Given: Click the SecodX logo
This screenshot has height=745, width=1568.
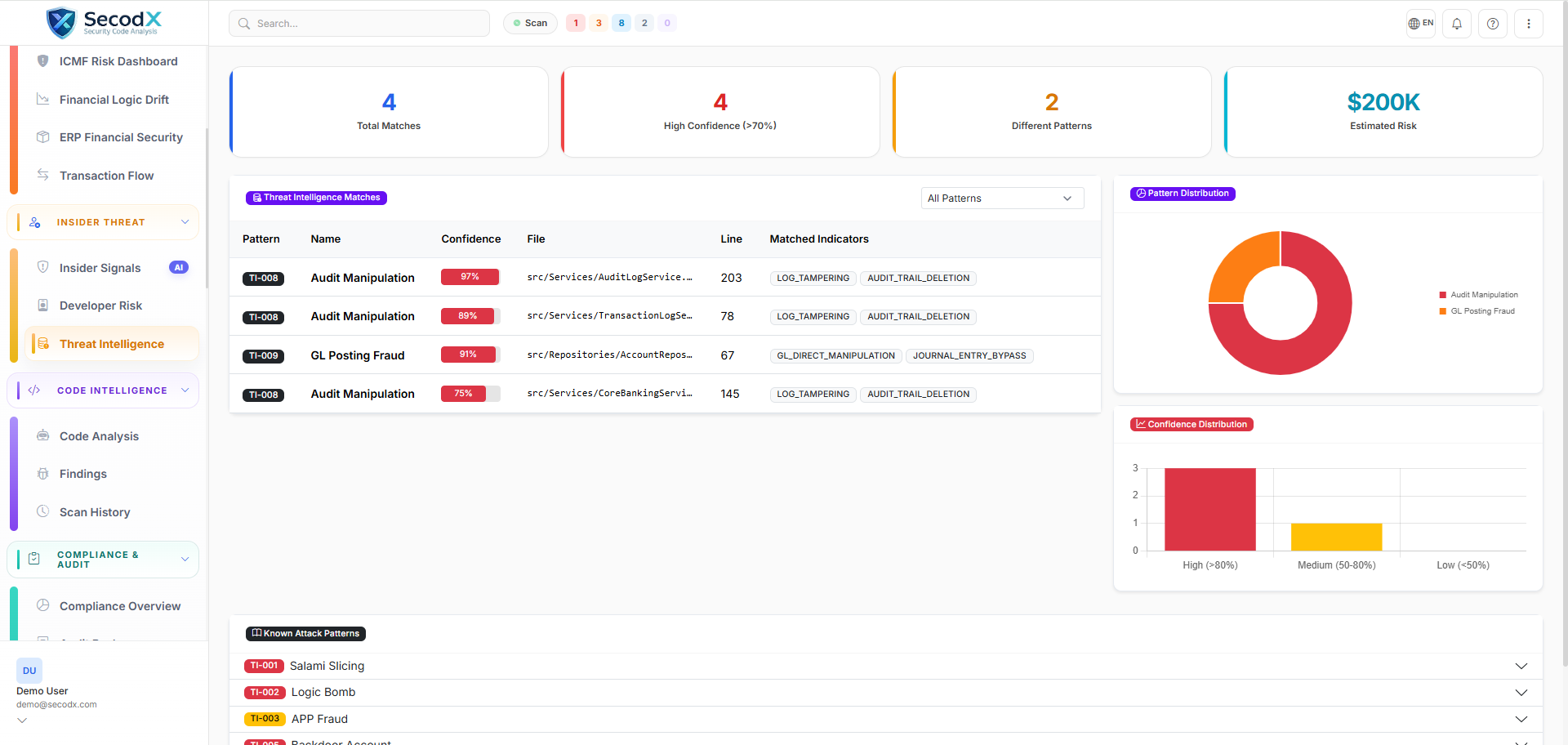Looking at the screenshot, I should click(x=104, y=22).
